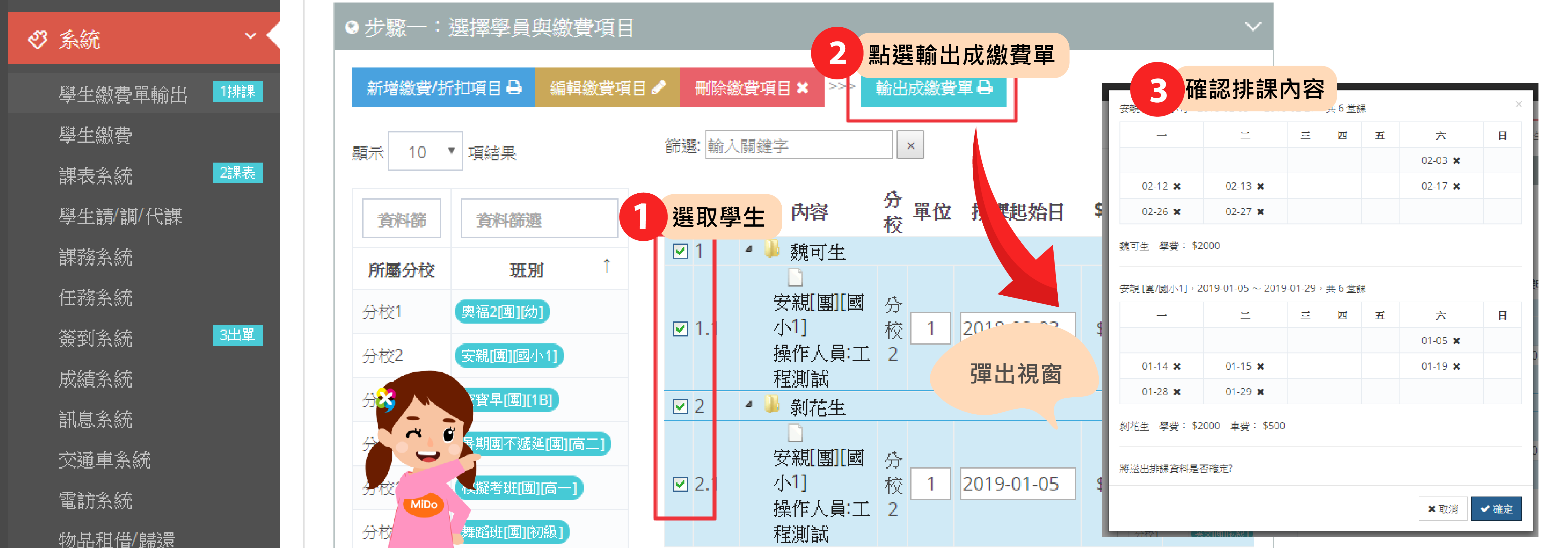Viewport: 1568px width, 548px height.
Task: Sort the 班別 column with arrow
Action: tap(606, 266)
